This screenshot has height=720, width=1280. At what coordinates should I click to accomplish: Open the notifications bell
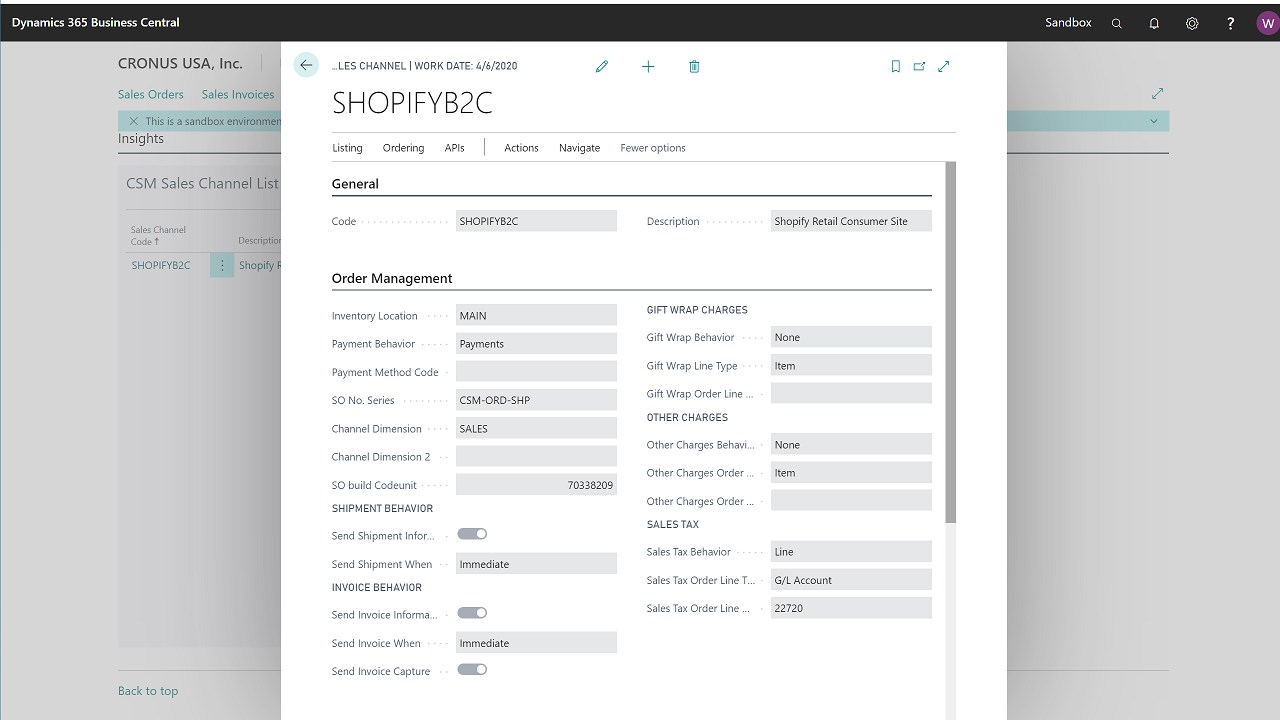[x=1154, y=23]
